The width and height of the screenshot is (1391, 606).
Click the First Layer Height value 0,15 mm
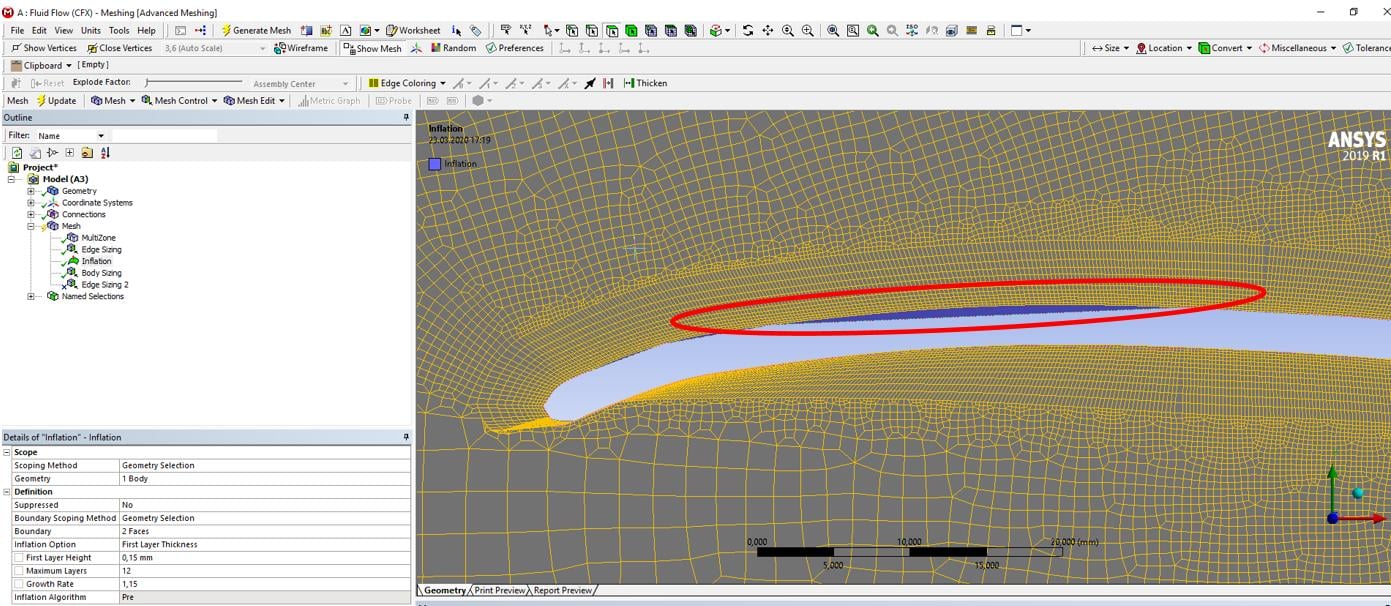click(264, 557)
